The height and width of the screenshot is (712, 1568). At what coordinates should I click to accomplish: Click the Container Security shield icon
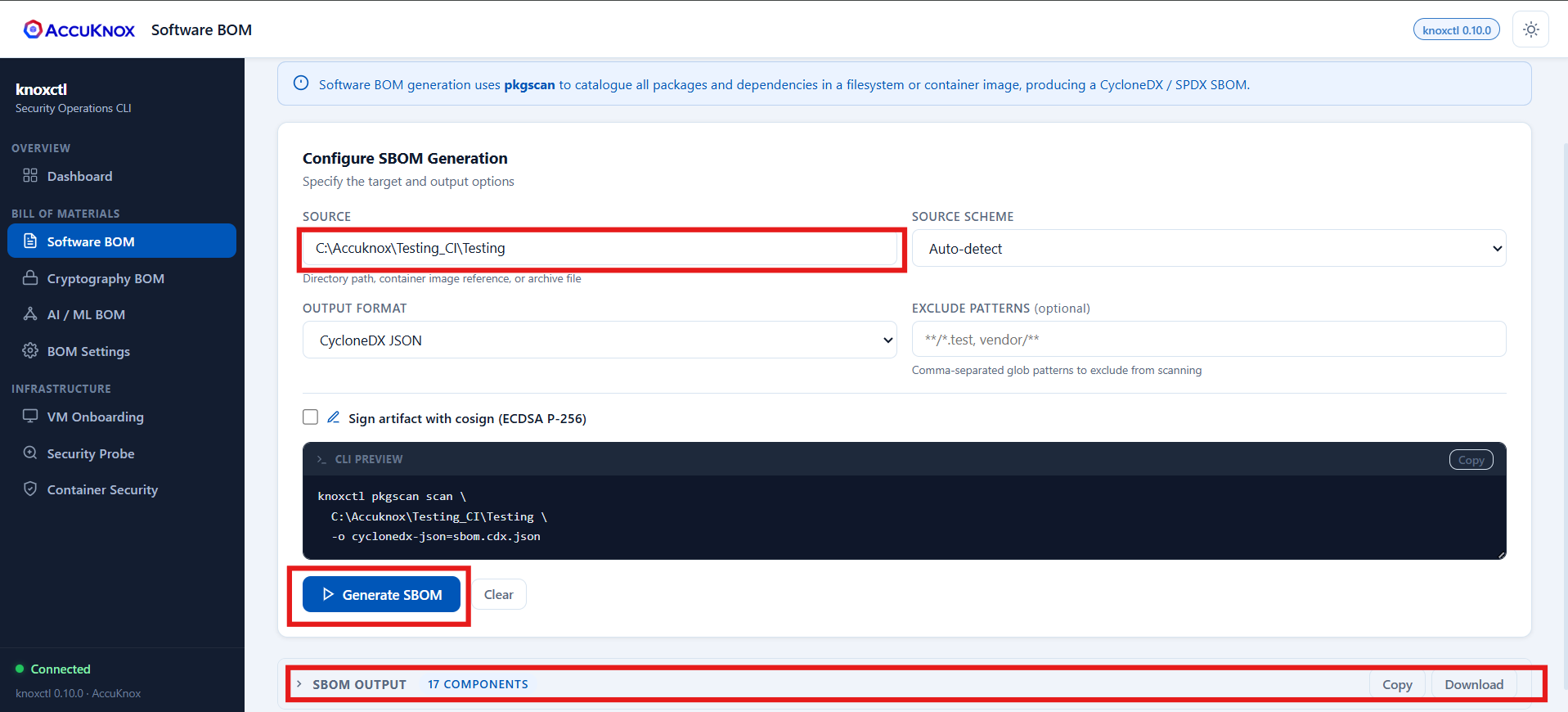30,489
